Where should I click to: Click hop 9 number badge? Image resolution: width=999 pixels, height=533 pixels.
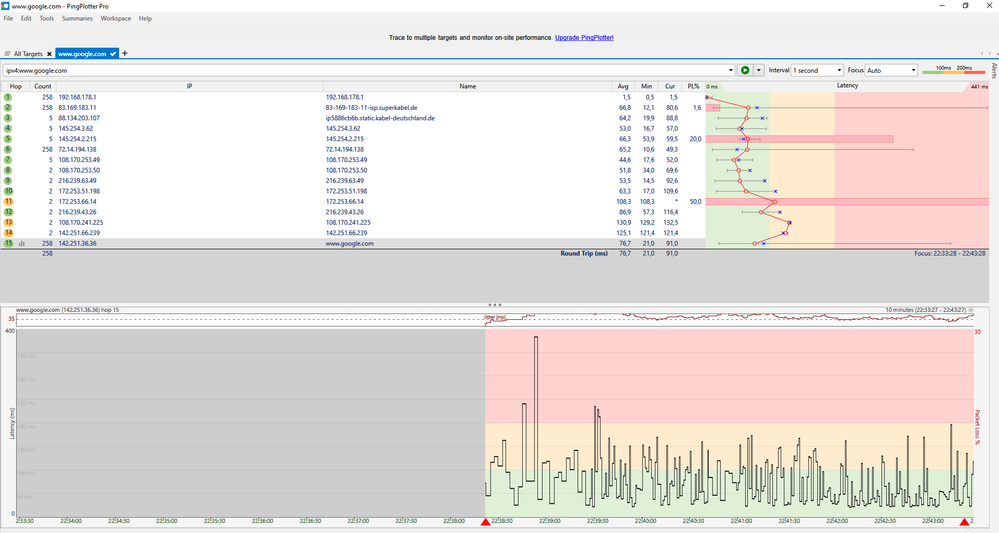pos(8,180)
